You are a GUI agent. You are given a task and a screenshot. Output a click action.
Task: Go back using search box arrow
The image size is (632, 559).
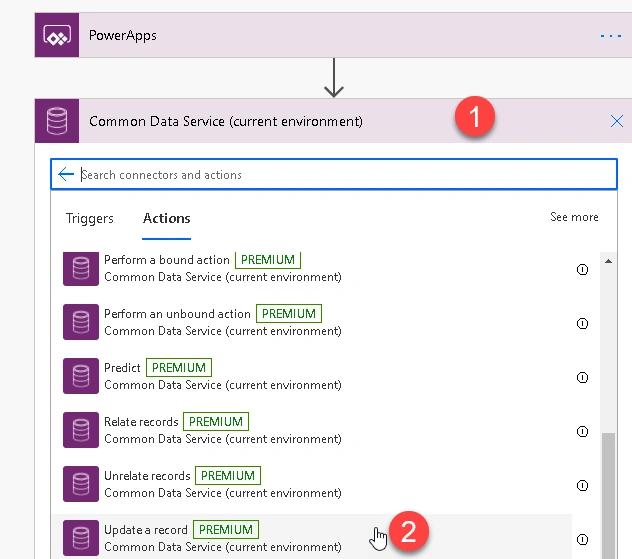coord(66,174)
